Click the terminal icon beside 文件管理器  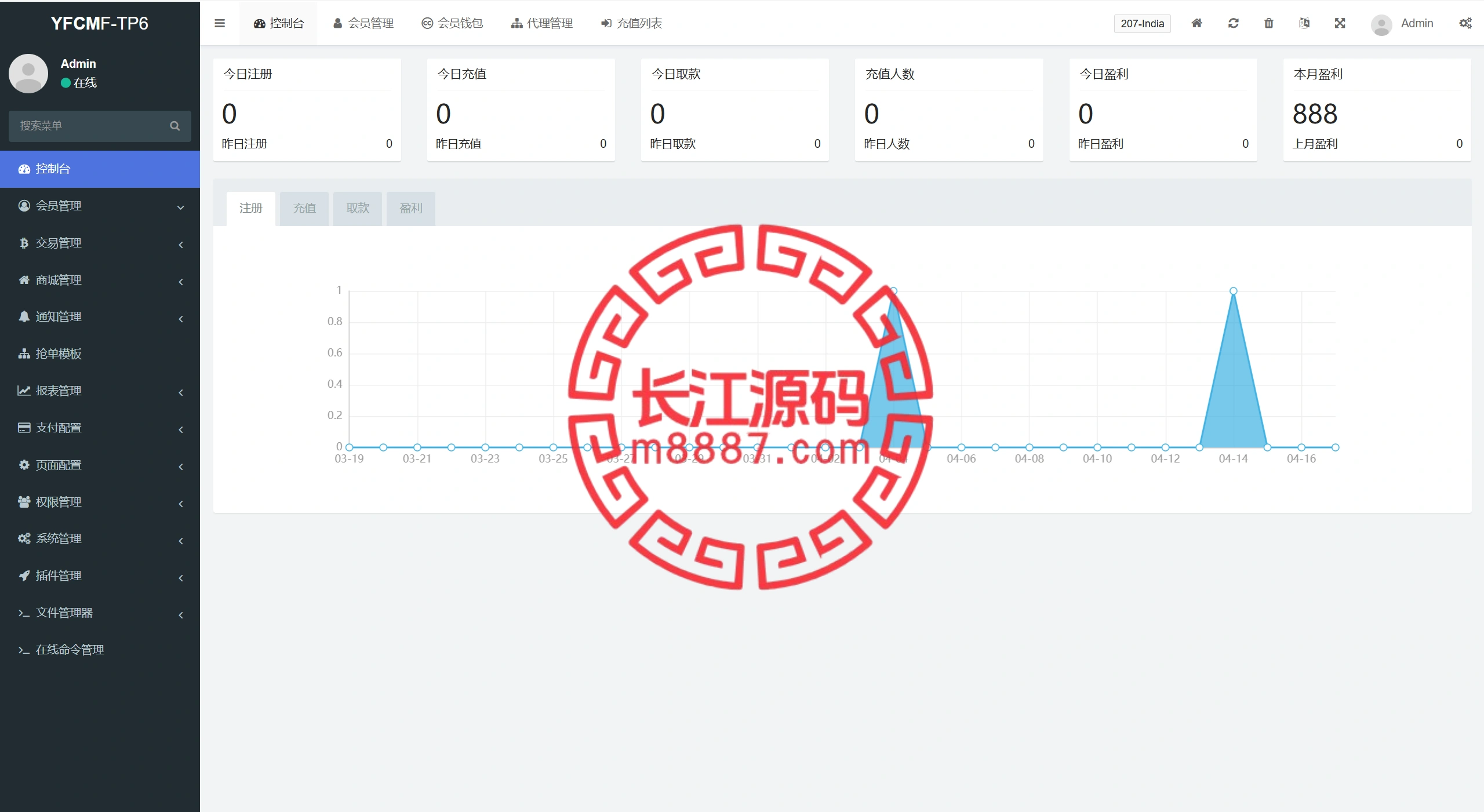coord(24,613)
